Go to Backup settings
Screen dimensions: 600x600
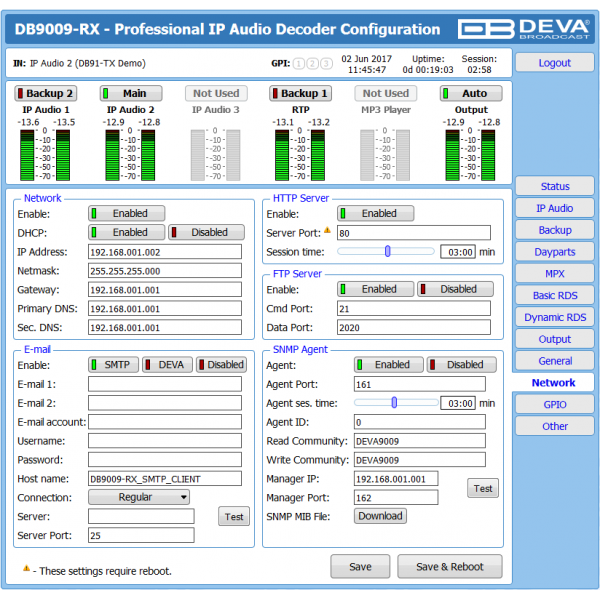[x=555, y=230]
